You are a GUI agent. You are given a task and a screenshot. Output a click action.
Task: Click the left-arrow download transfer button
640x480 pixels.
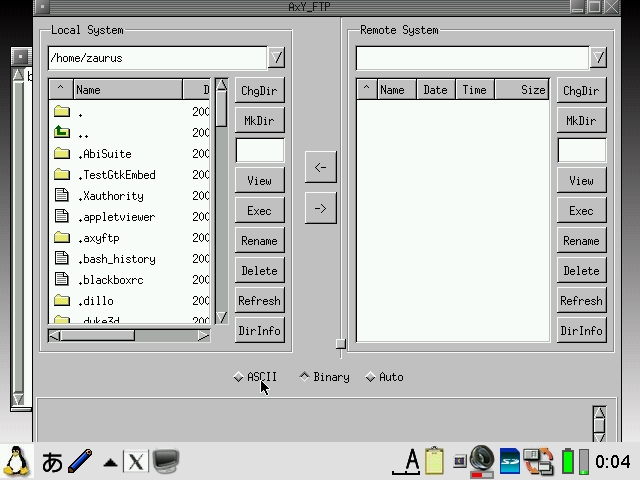tap(320, 167)
